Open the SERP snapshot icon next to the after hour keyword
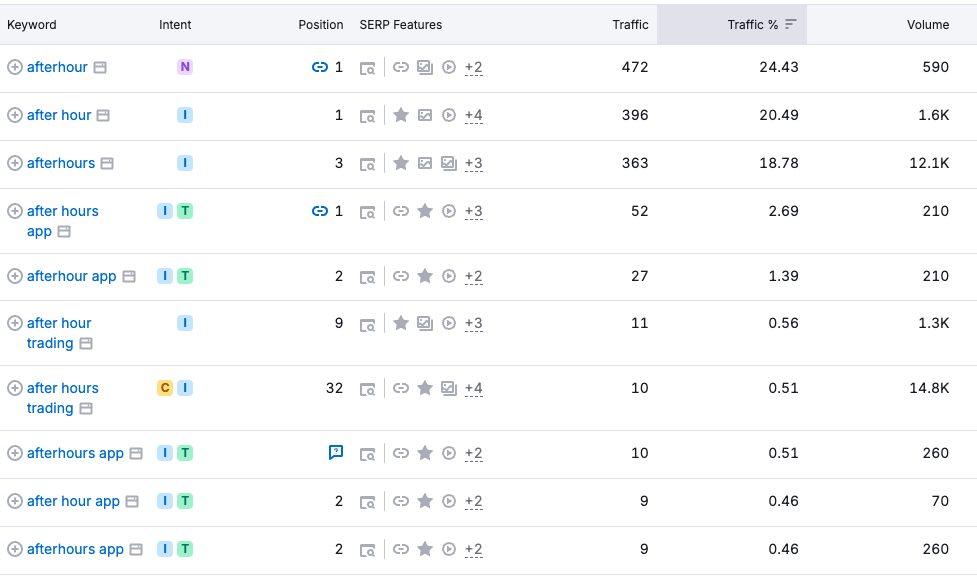Image resolution: width=977 pixels, height=580 pixels. [103, 115]
